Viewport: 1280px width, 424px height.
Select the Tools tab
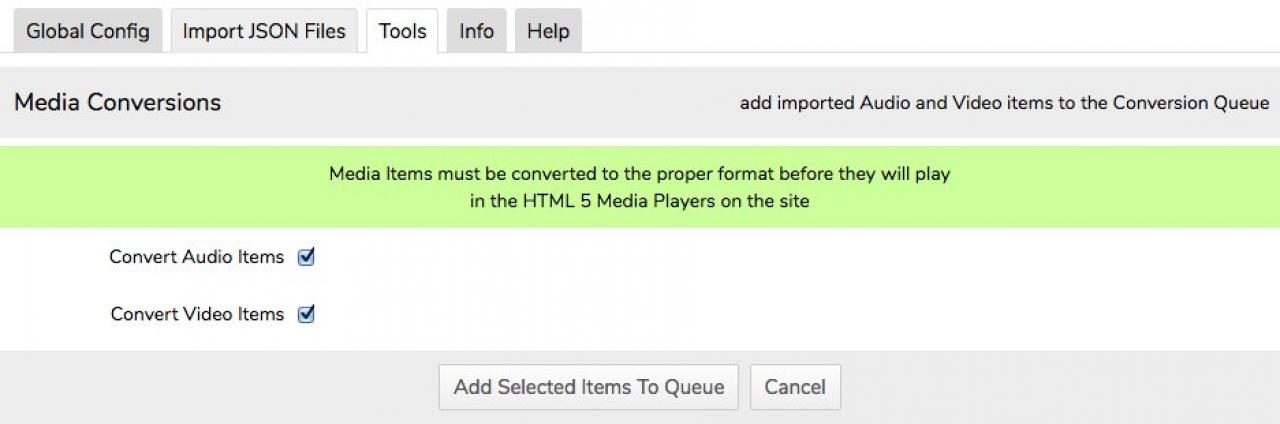click(x=402, y=31)
